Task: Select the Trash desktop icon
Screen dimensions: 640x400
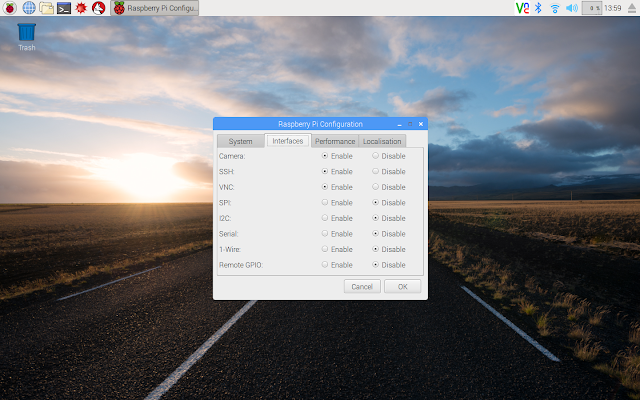Action: (27, 36)
